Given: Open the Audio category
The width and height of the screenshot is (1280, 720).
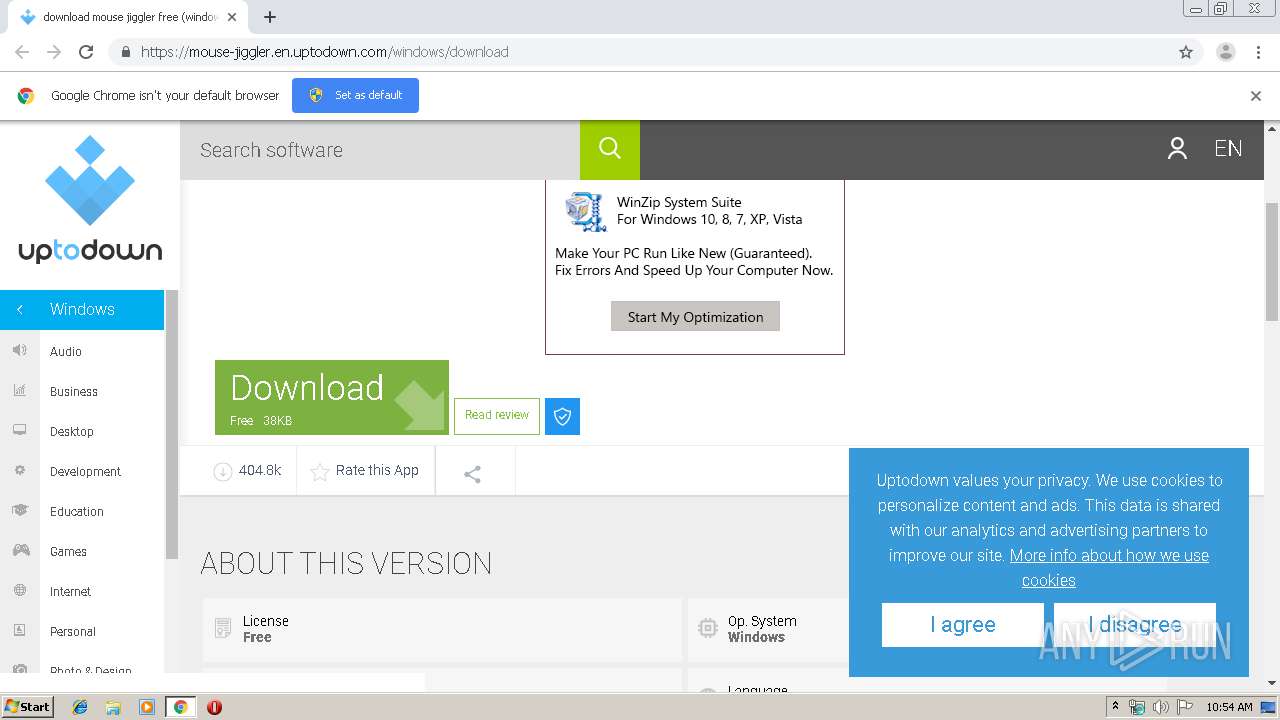Looking at the screenshot, I should [66, 351].
